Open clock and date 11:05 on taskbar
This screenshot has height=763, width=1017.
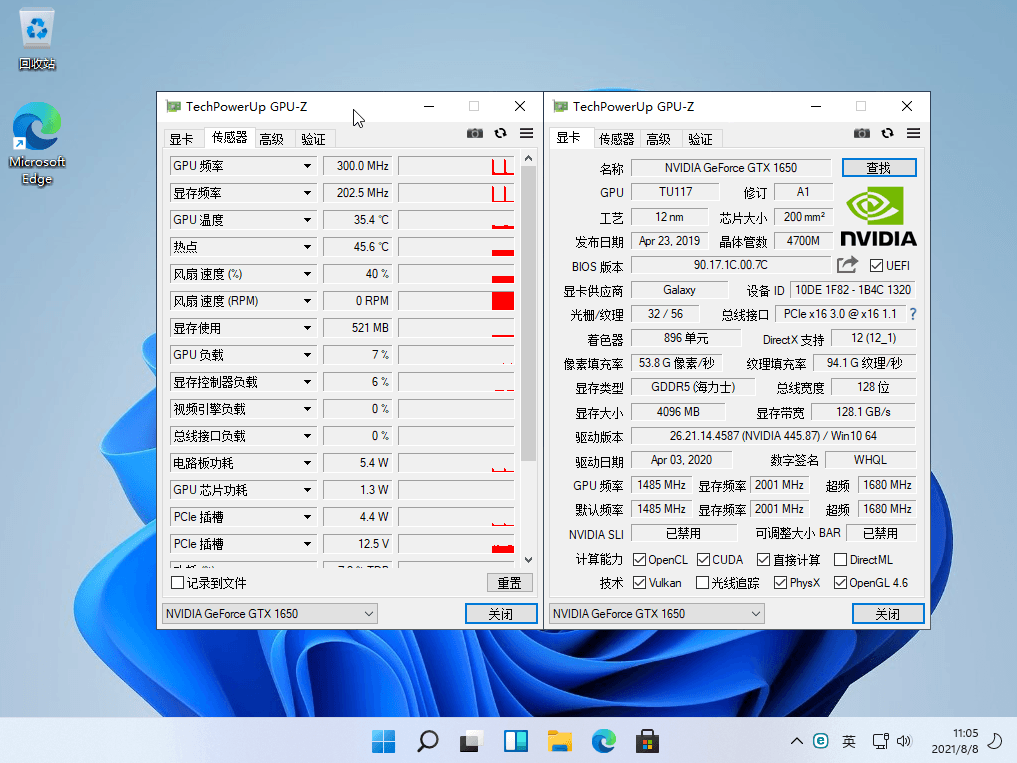tap(955, 741)
